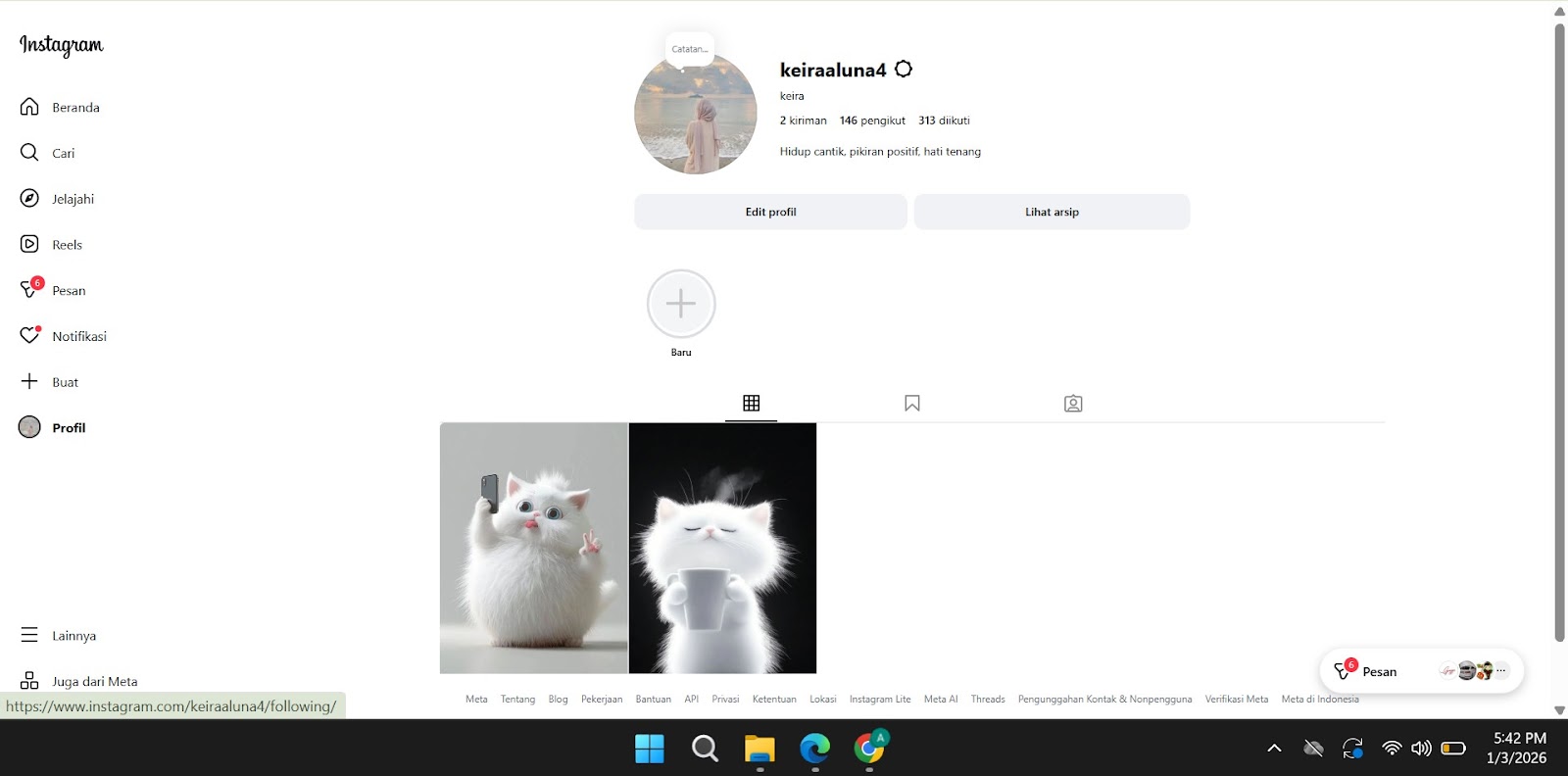This screenshot has width=1568, height=776.
Task: Go to Reels in sidebar
Action: (x=29, y=244)
